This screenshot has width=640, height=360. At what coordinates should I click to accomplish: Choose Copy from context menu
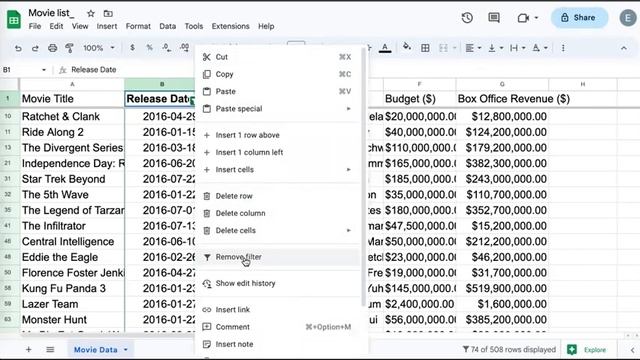point(278,74)
